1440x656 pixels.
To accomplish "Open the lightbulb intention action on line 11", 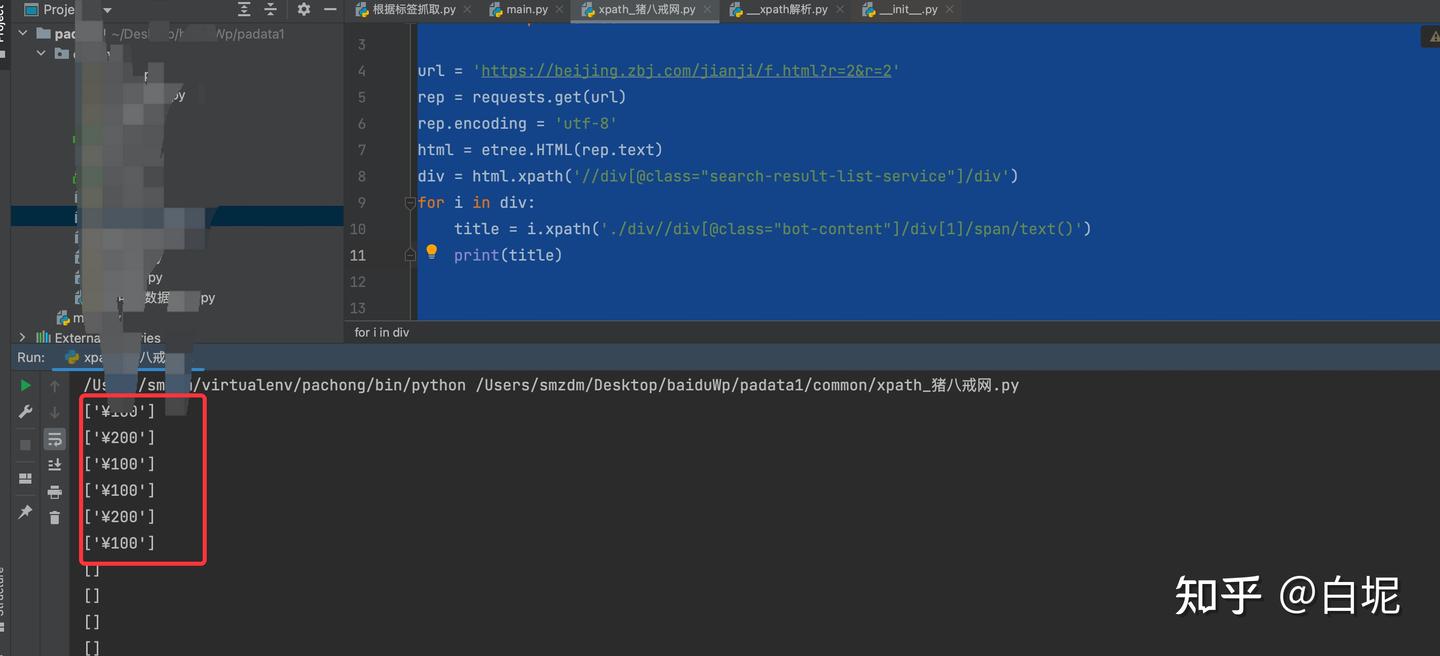I will point(432,252).
